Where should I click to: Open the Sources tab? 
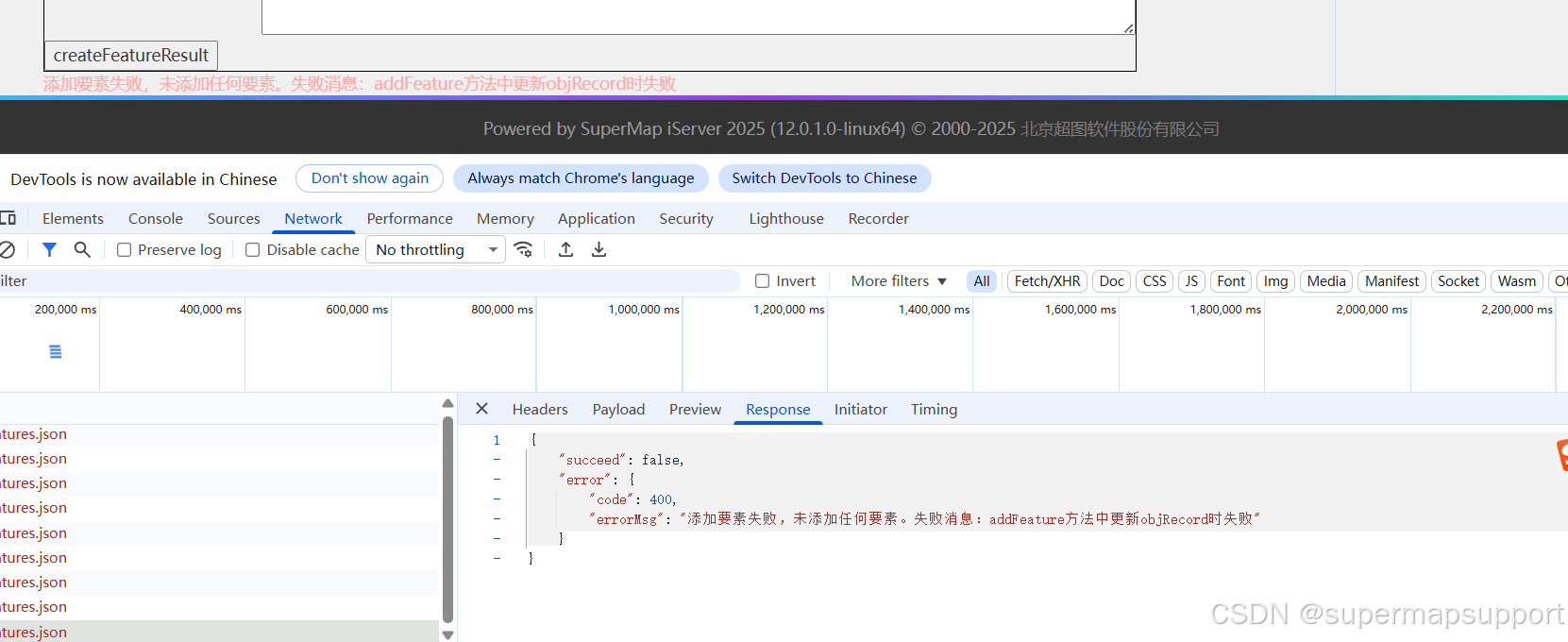click(234, 218)
